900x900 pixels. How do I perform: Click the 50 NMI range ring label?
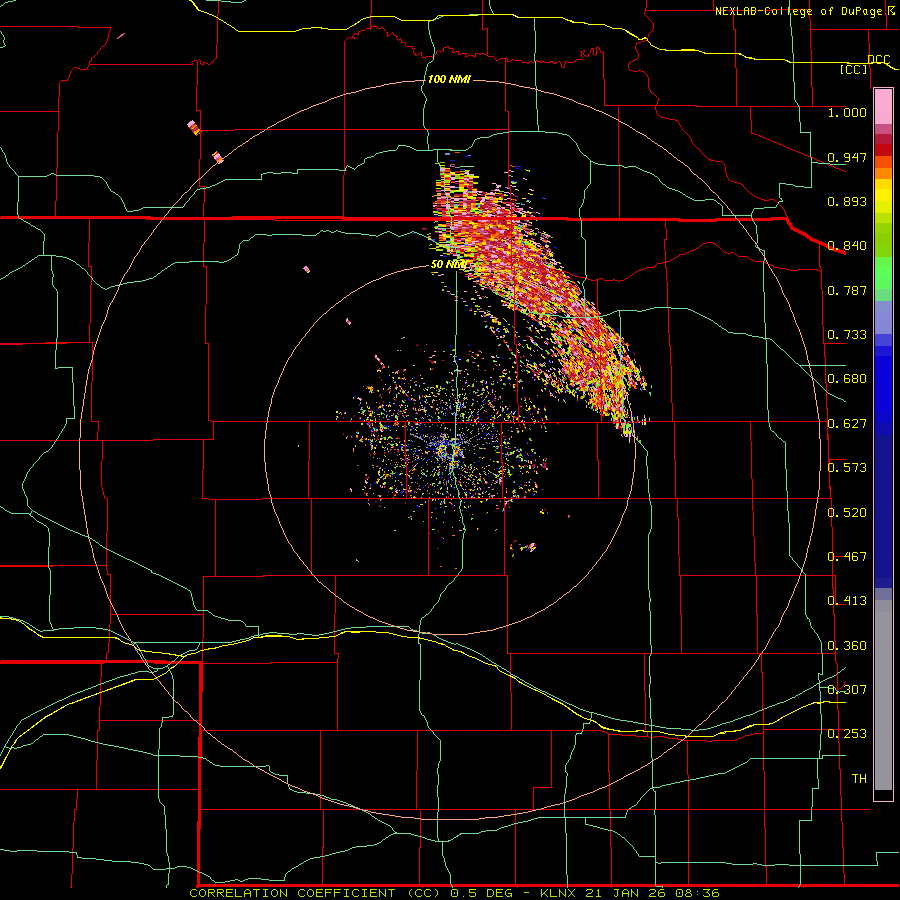tap(449, 264)
